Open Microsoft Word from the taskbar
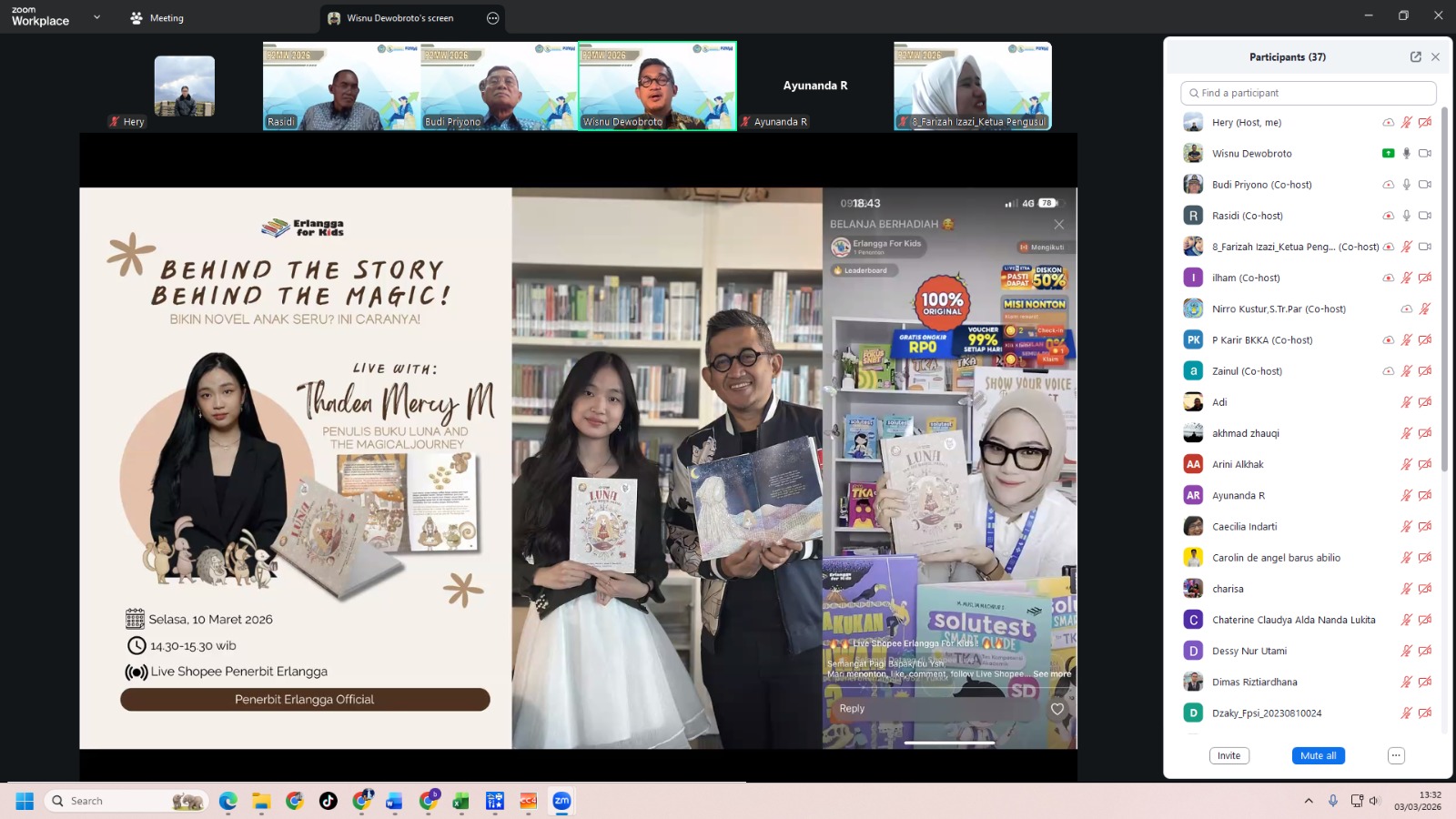 pyautogui.click(x=394, y=801)
